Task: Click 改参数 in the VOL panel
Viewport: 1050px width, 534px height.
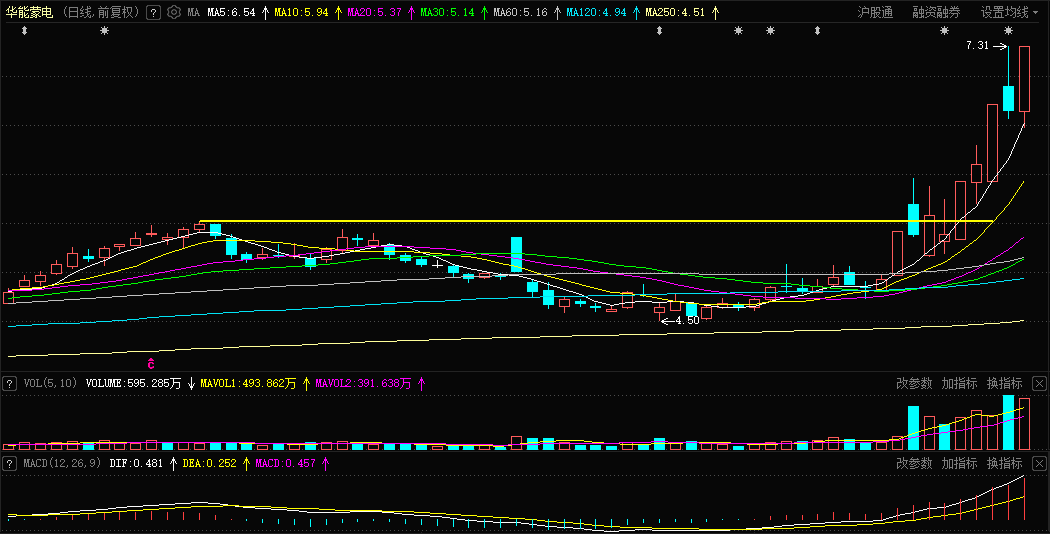Action: [914, 383]
